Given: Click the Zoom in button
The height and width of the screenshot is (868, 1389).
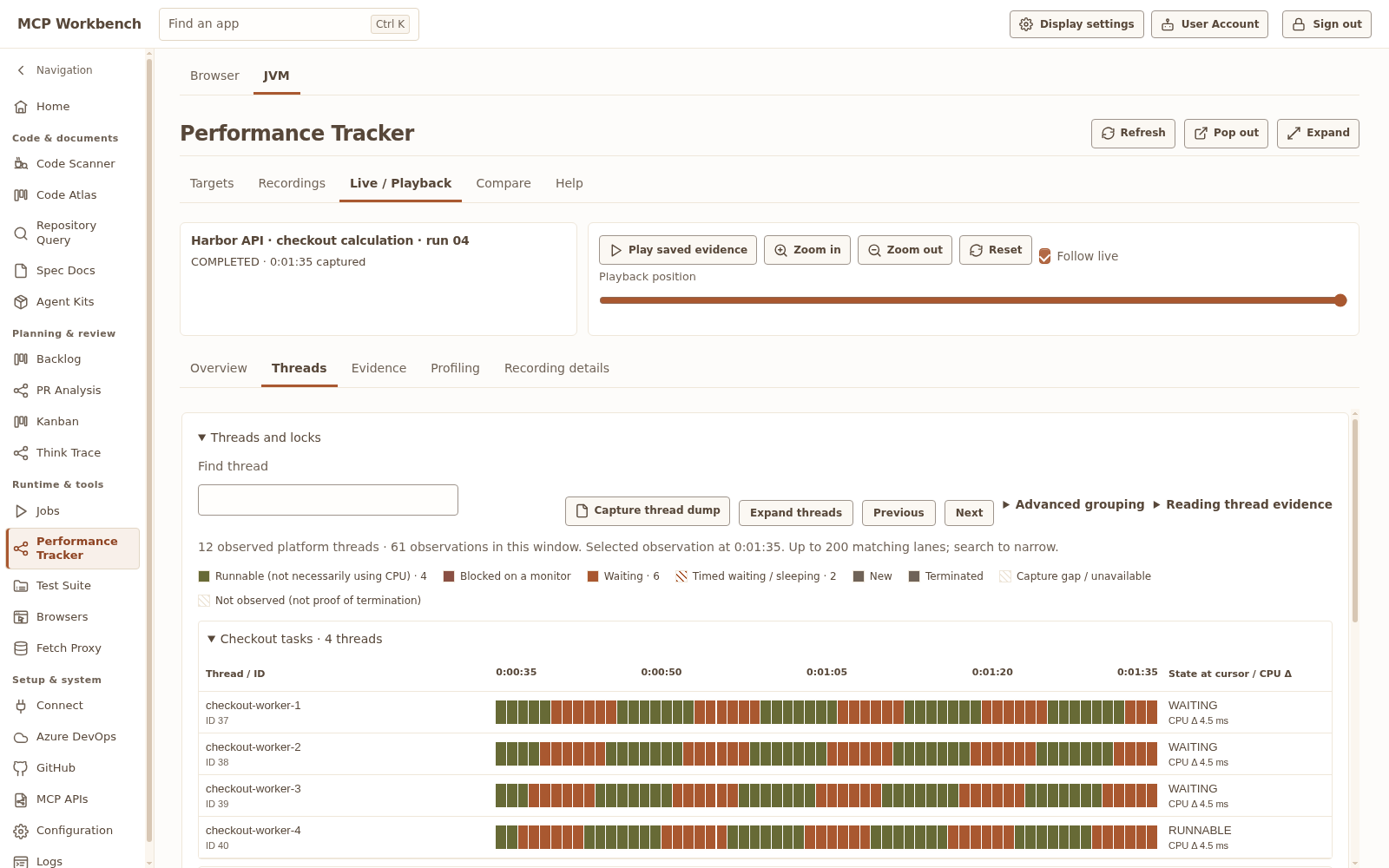Looking at the screenshot, I should tap(807, 250).
